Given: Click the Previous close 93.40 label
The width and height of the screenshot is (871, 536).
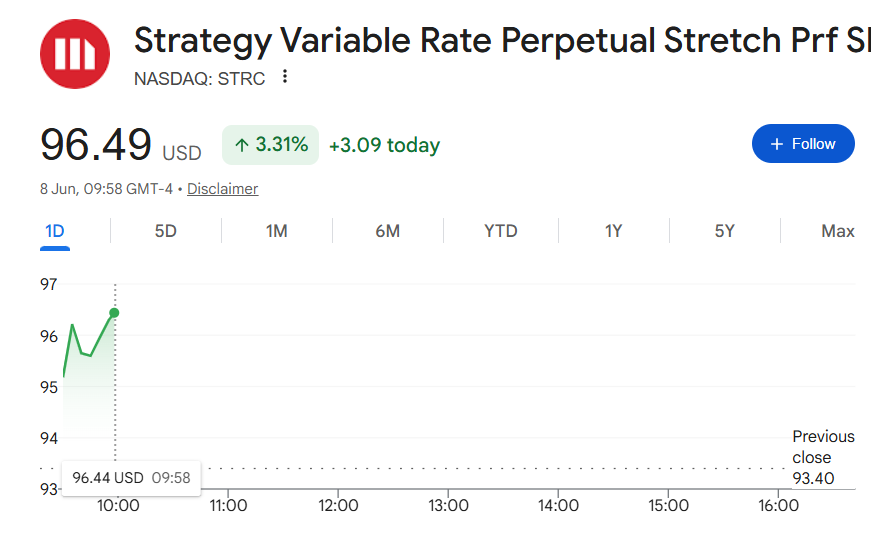Looking at the screenshot, I should (823, 457).
